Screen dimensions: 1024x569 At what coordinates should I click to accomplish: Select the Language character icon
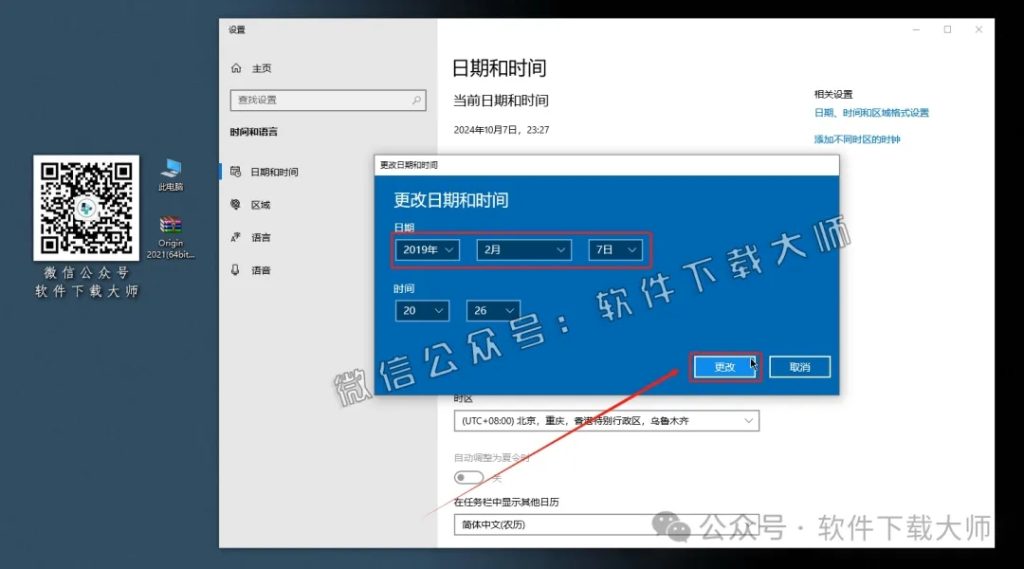coord(236,237)
